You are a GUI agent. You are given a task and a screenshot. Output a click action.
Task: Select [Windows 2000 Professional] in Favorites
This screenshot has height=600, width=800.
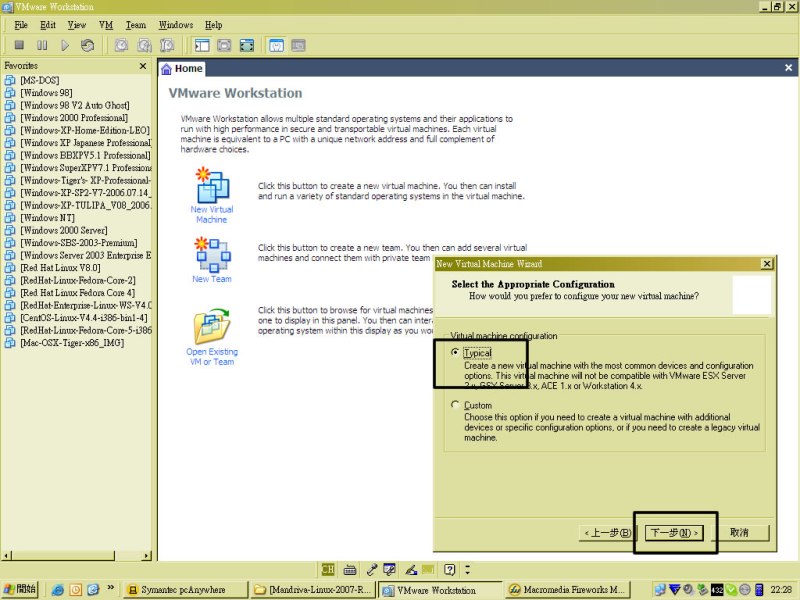[74, 118]
